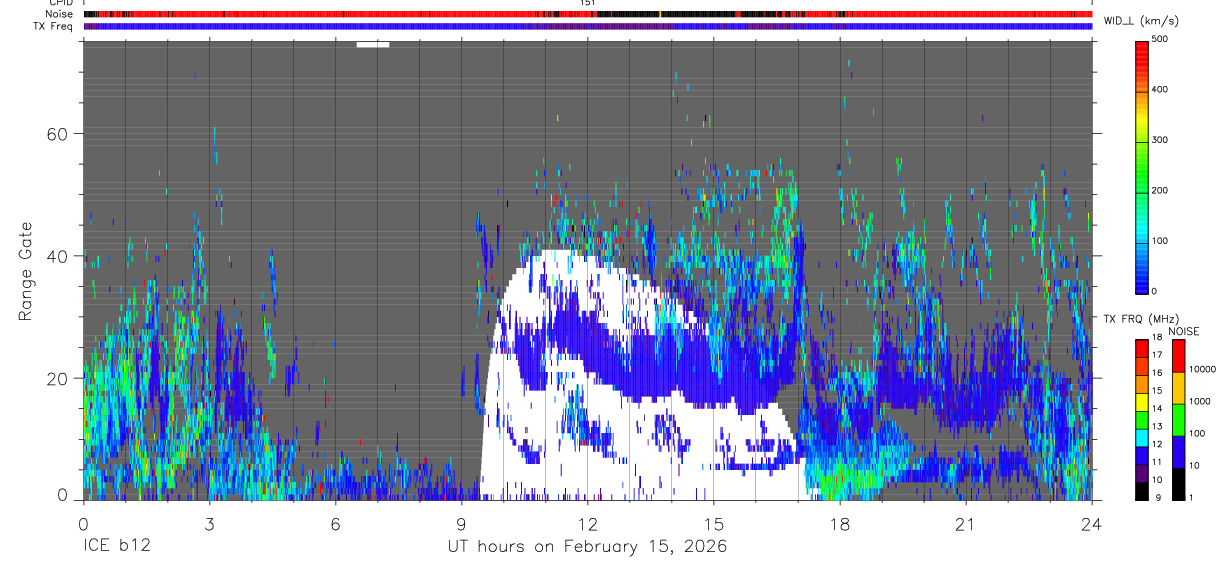Click the 12 MHz label on TX FRQ scale
This screenshot has width=1228, height=567.
[1157, 444]
